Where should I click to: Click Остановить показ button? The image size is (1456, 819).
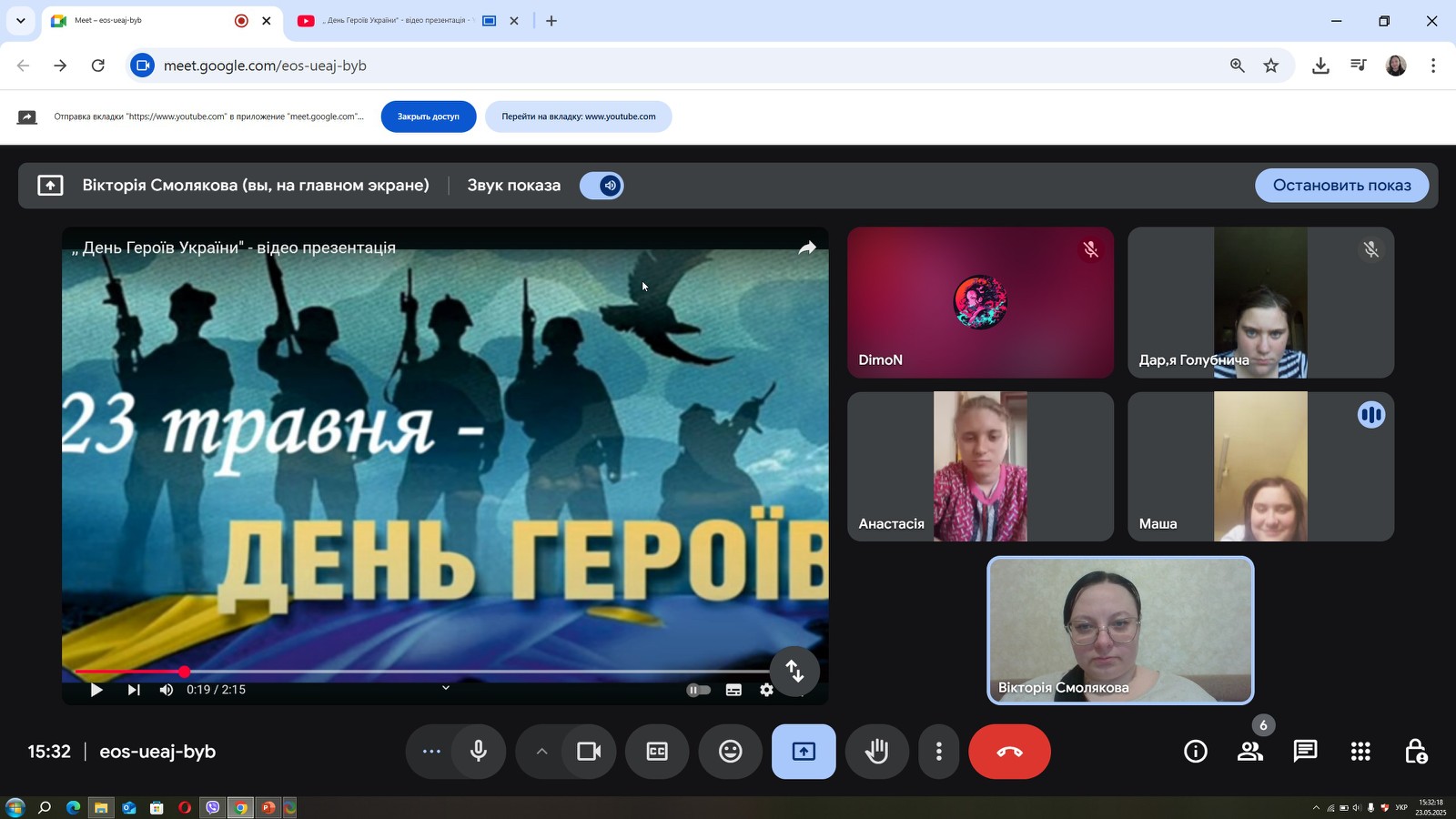[1341, 186]
